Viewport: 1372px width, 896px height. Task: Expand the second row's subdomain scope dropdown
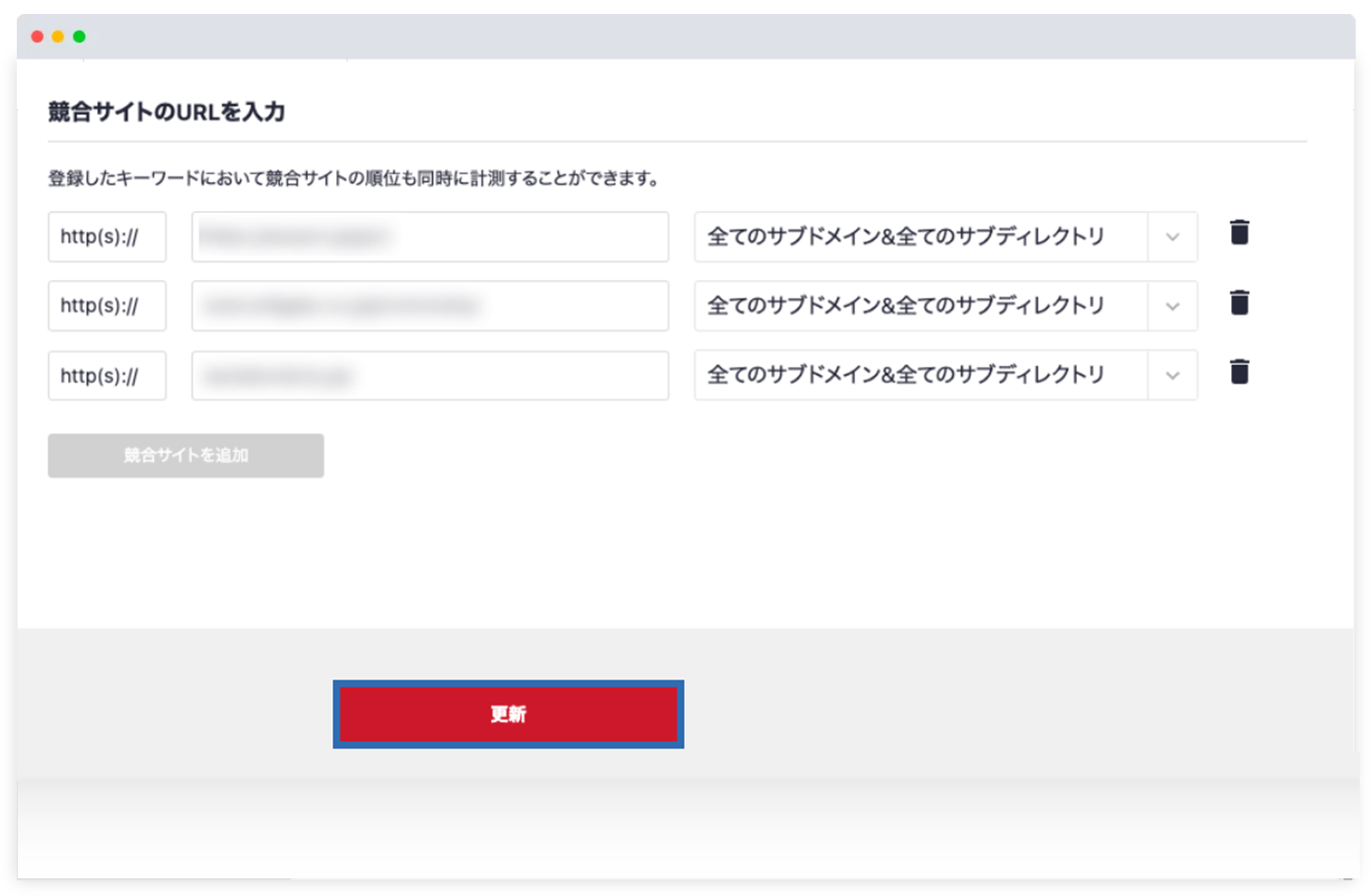tap(919, 306)
